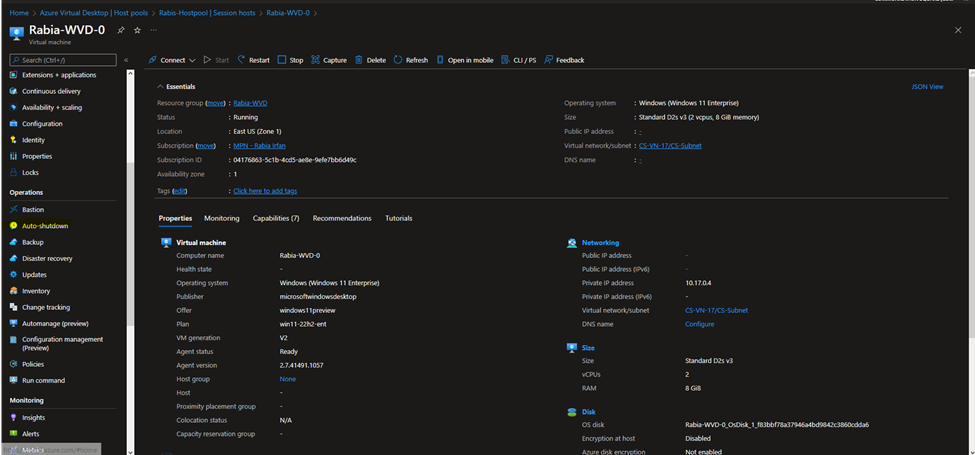Image resolution: width=975 pixels, height=455 pixels.
Task: Open the Identity blade
Action: pos(34,140)
